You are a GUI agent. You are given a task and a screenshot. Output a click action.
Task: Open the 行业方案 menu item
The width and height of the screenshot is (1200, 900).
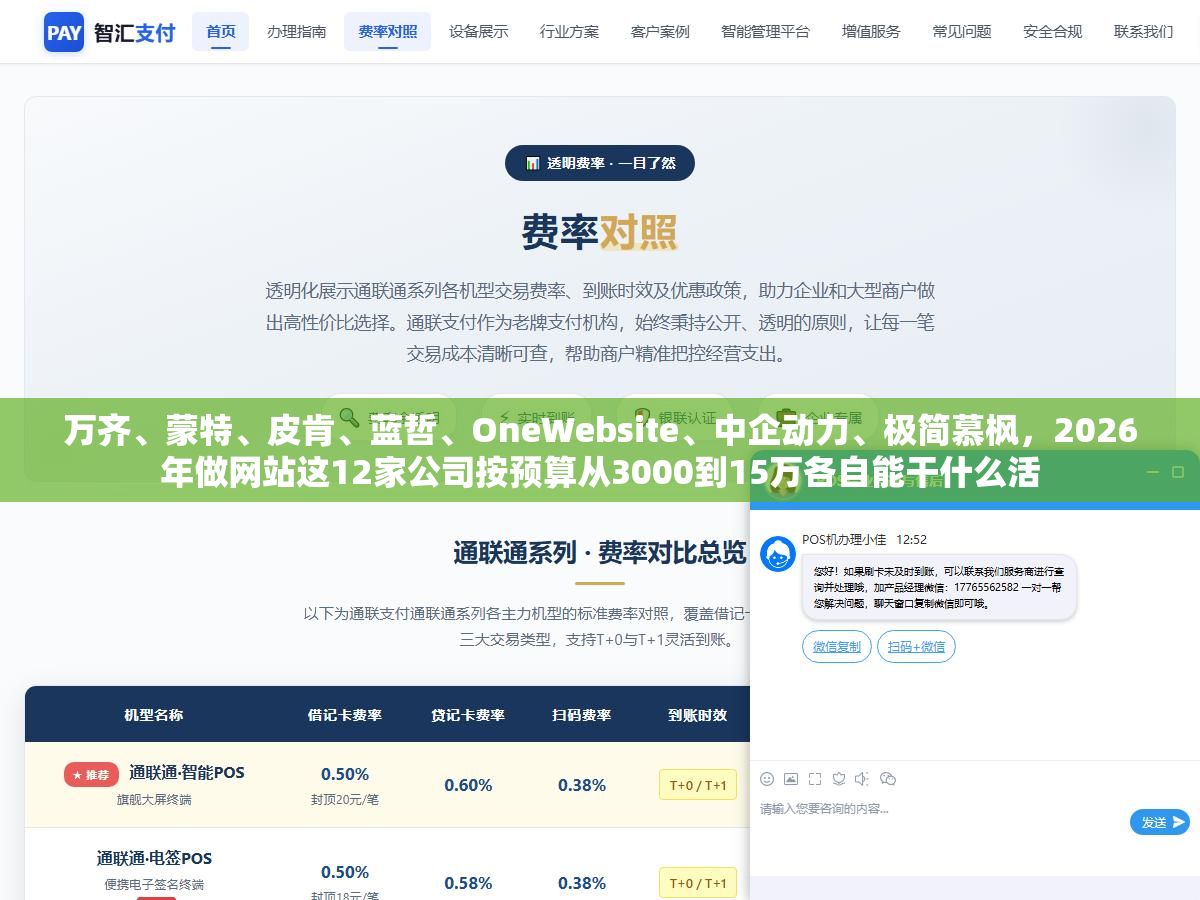(569, 32)
